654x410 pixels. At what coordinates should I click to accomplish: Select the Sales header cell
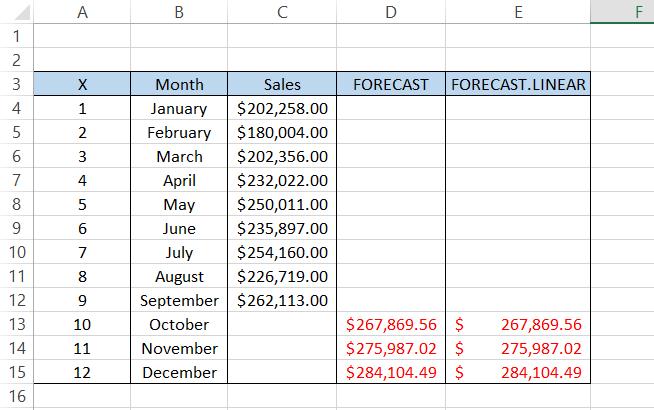click(282, 84)
